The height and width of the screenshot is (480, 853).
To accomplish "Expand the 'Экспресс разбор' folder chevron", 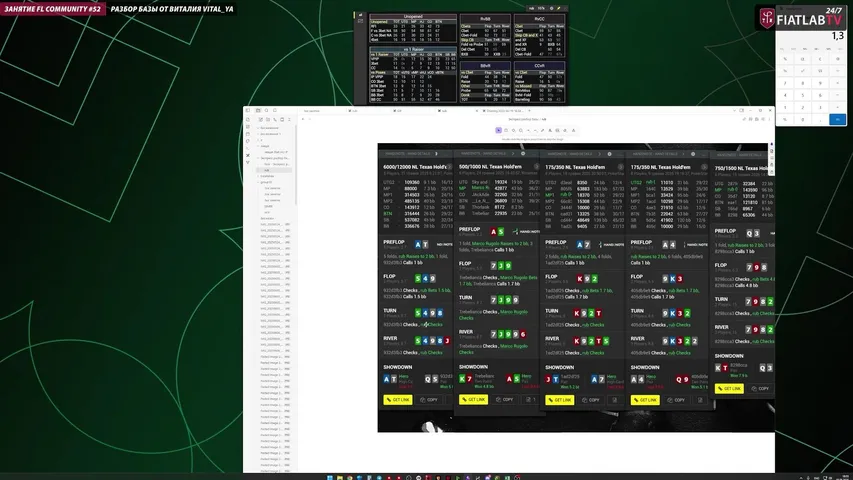I will [x=258, y=158].
